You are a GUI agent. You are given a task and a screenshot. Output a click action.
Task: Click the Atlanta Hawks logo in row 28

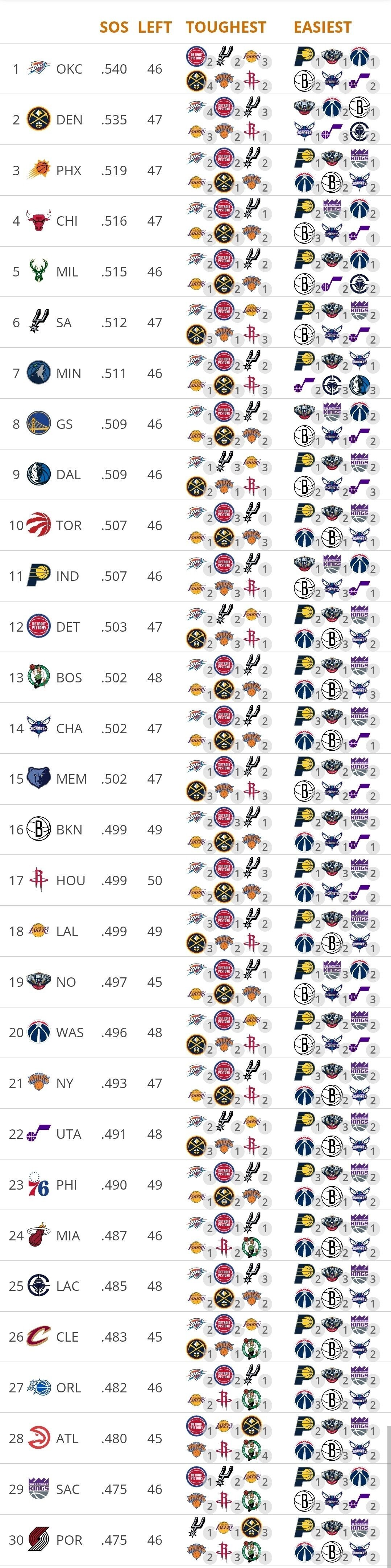click(38, 1438)
